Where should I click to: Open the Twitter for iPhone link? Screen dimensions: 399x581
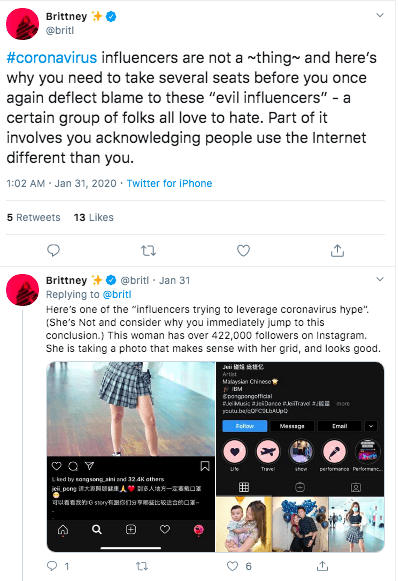[x=169, y=183]
